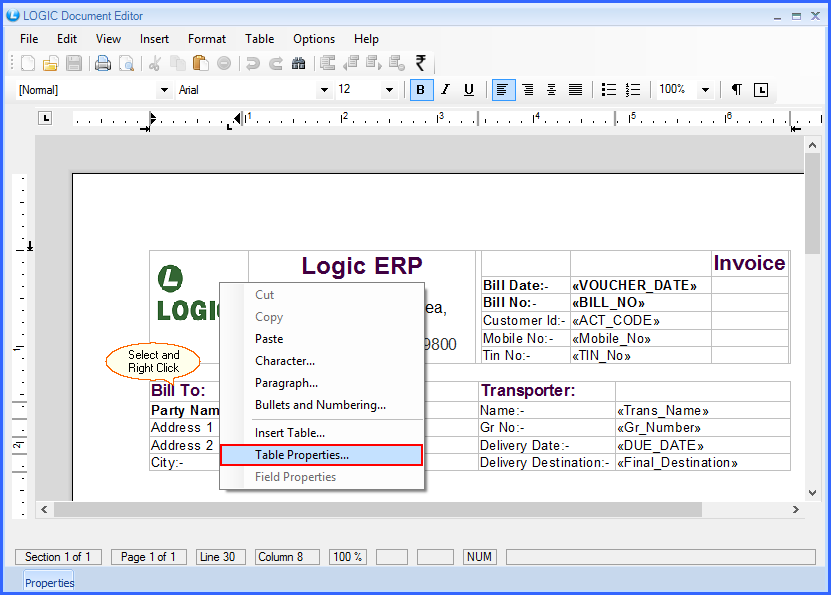
Task: Go to next field icon
Action: click(x=374, y=64)
